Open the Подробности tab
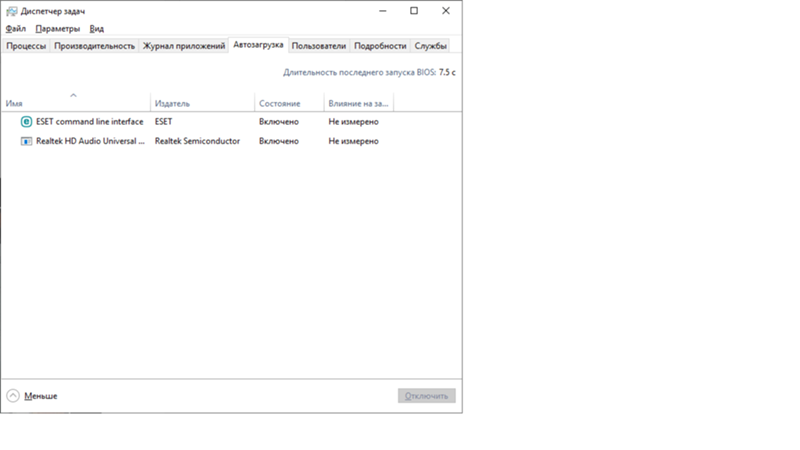This screenshot has height=450, width=800. 380,46
